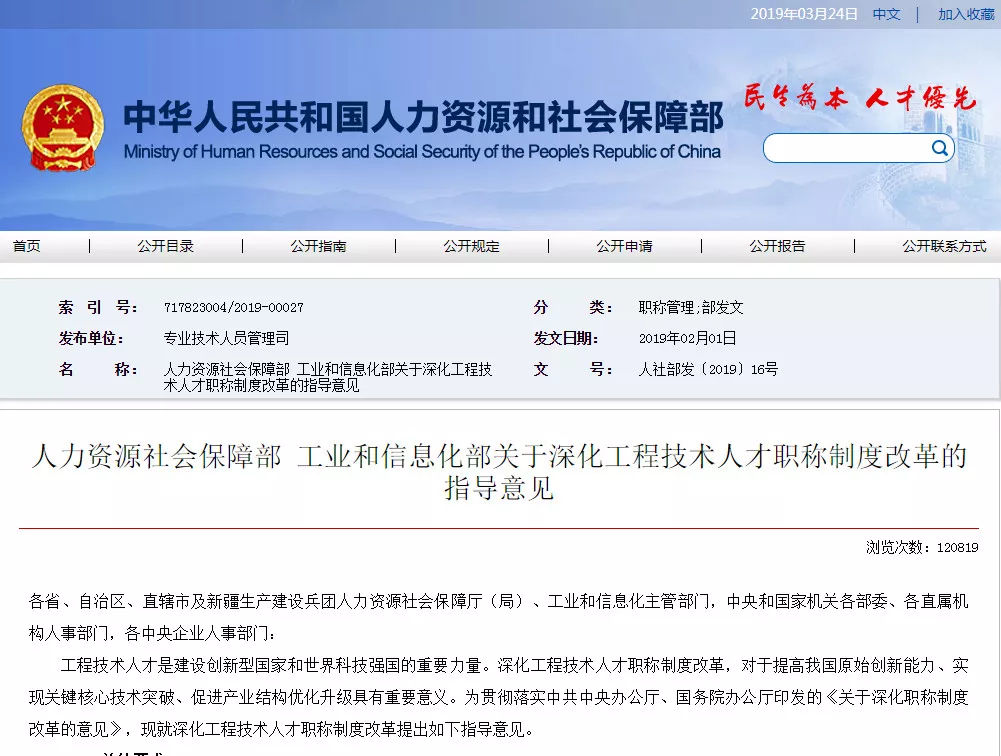Image resolution: width=1001 pixels, height=756 pixels.
Task: Select the publisher 专业技术人员管理司
Action: pyautogui.click(x=227, y=338)
